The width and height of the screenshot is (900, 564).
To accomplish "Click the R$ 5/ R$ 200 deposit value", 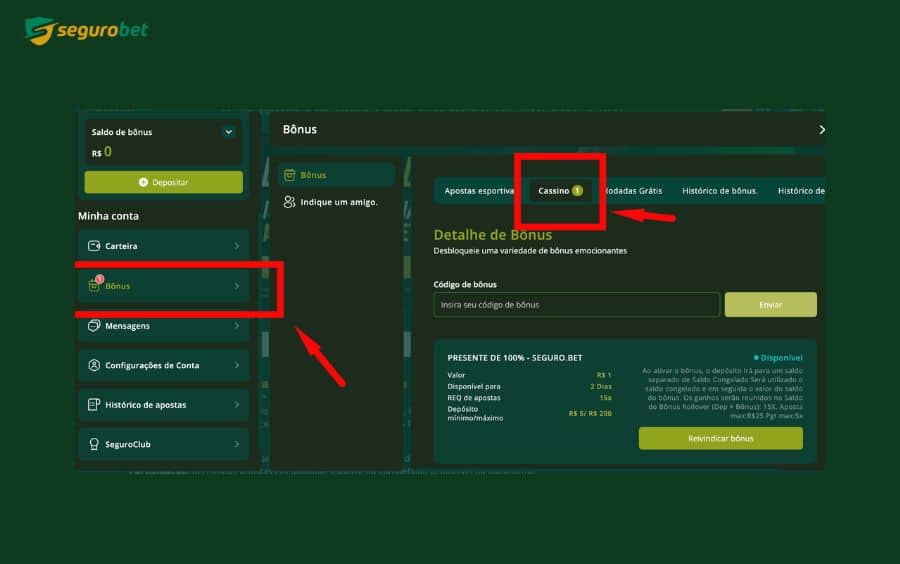I will (590, 413).
